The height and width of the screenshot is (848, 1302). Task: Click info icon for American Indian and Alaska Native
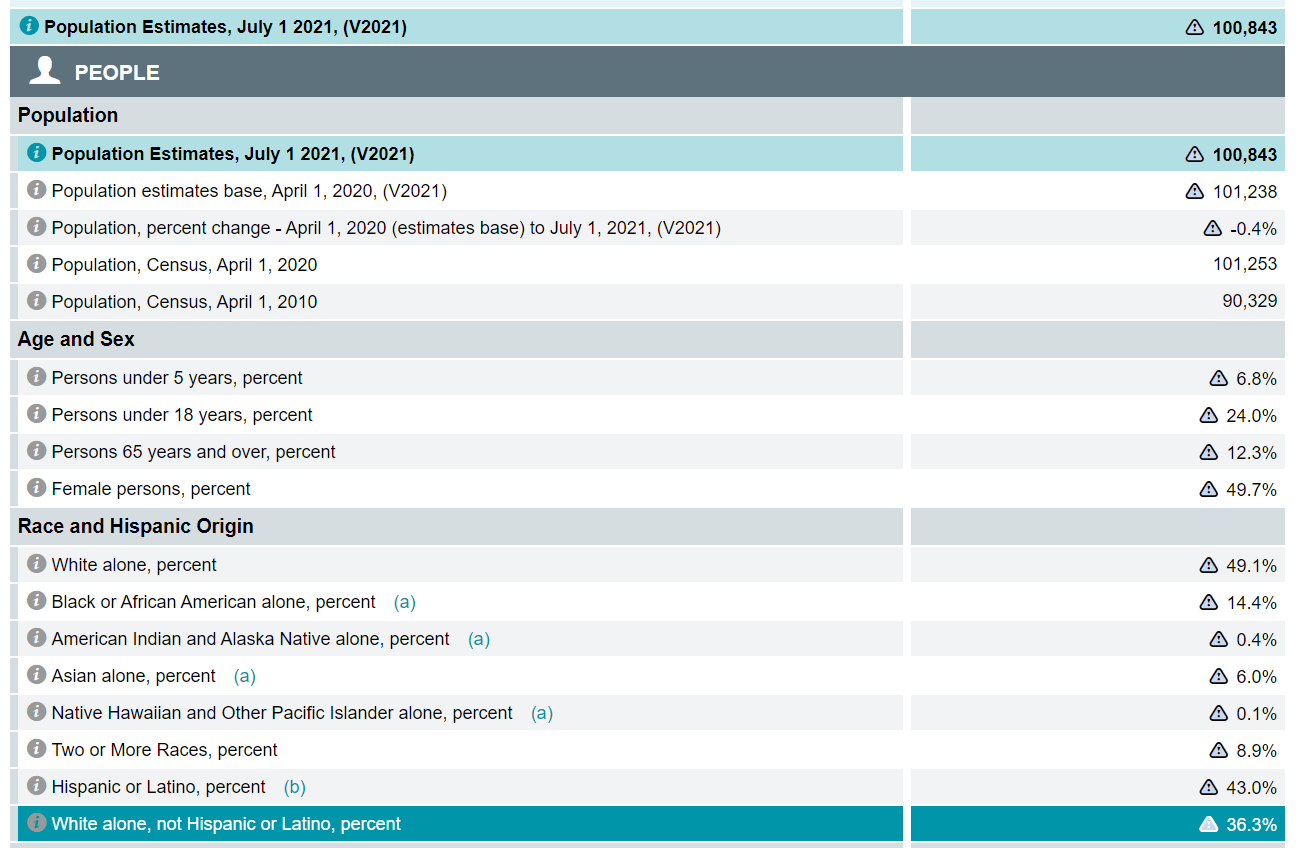[37, 638]
